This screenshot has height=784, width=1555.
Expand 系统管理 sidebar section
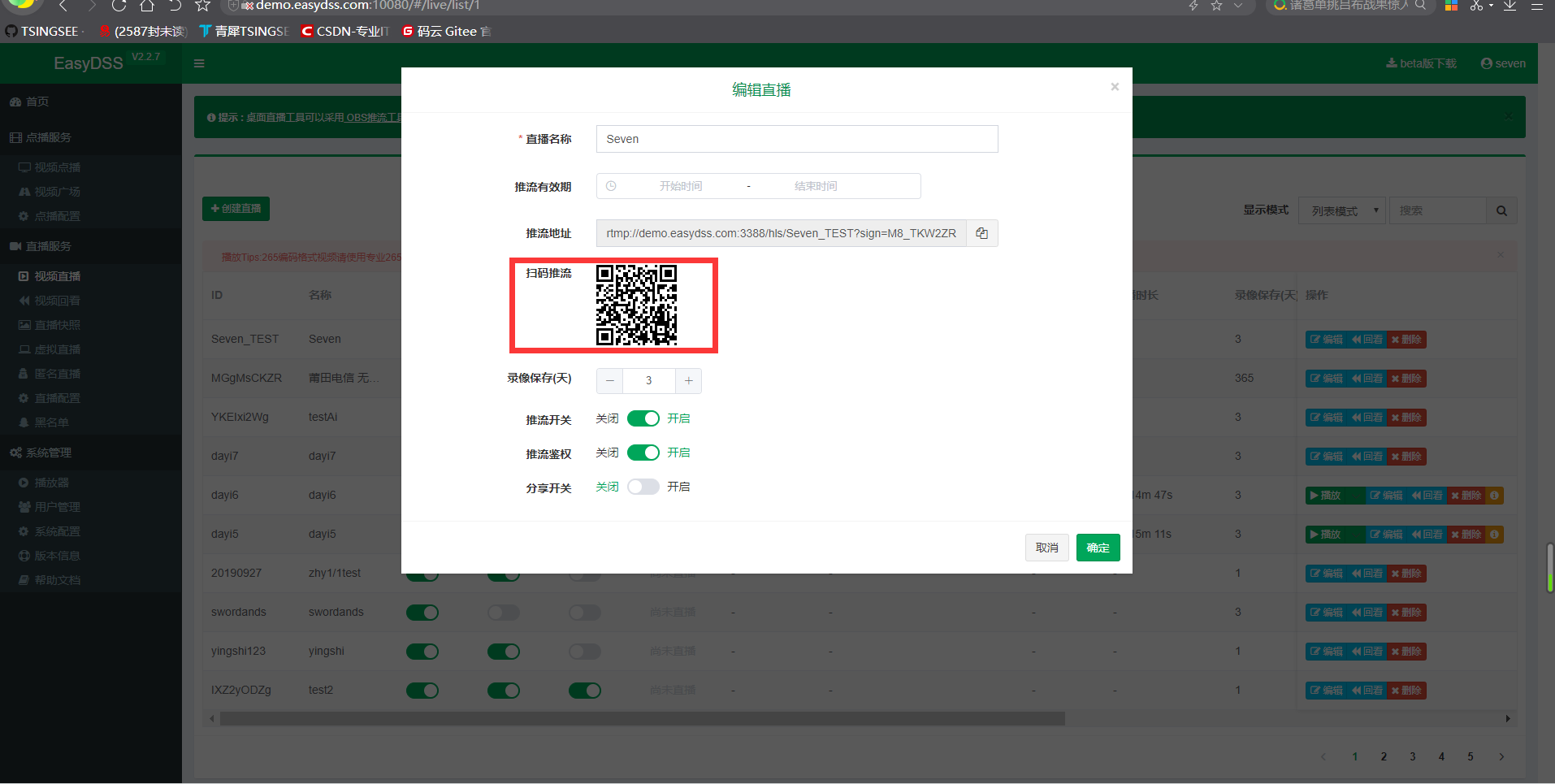41,453
